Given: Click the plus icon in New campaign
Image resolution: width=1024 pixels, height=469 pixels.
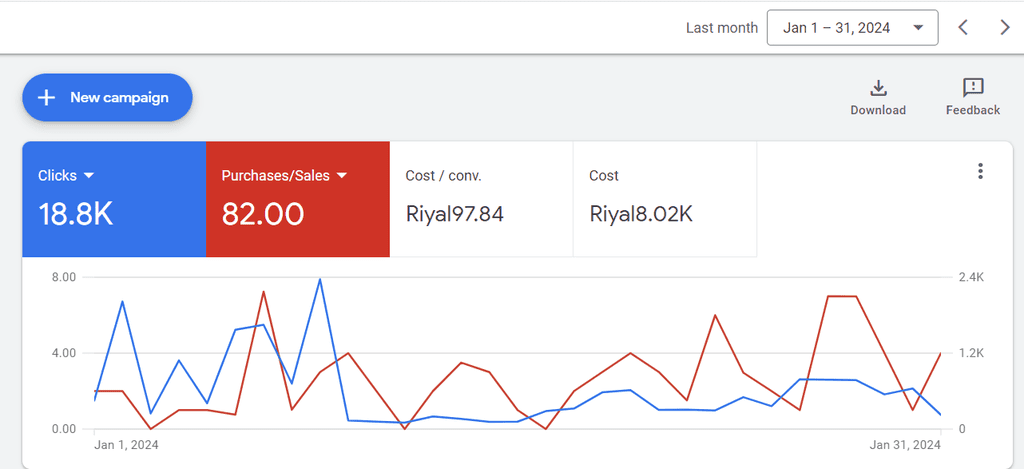Looking at the screenshot, I should [x=46, y=98].
